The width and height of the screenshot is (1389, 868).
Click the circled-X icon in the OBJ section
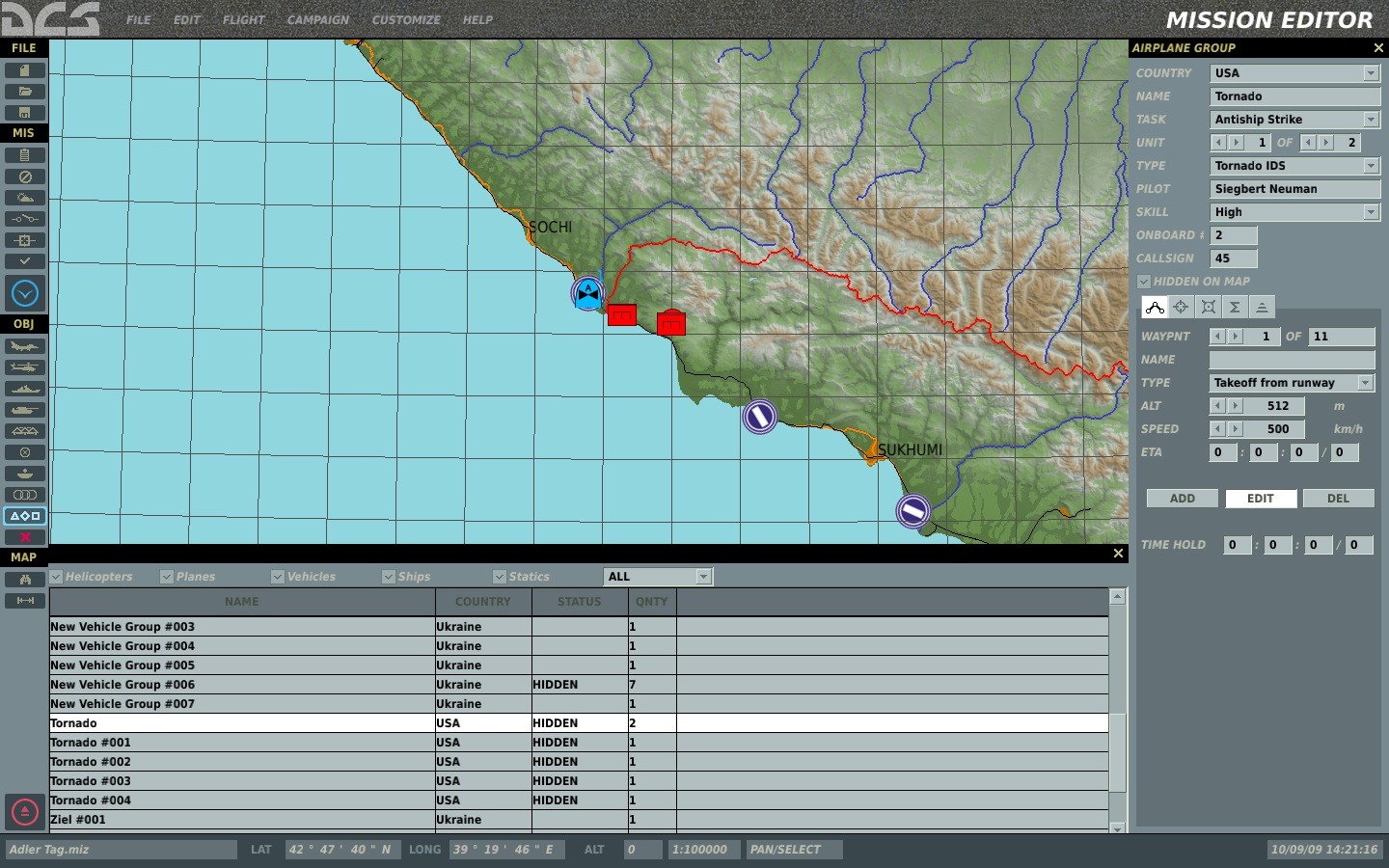click(25, 452)
